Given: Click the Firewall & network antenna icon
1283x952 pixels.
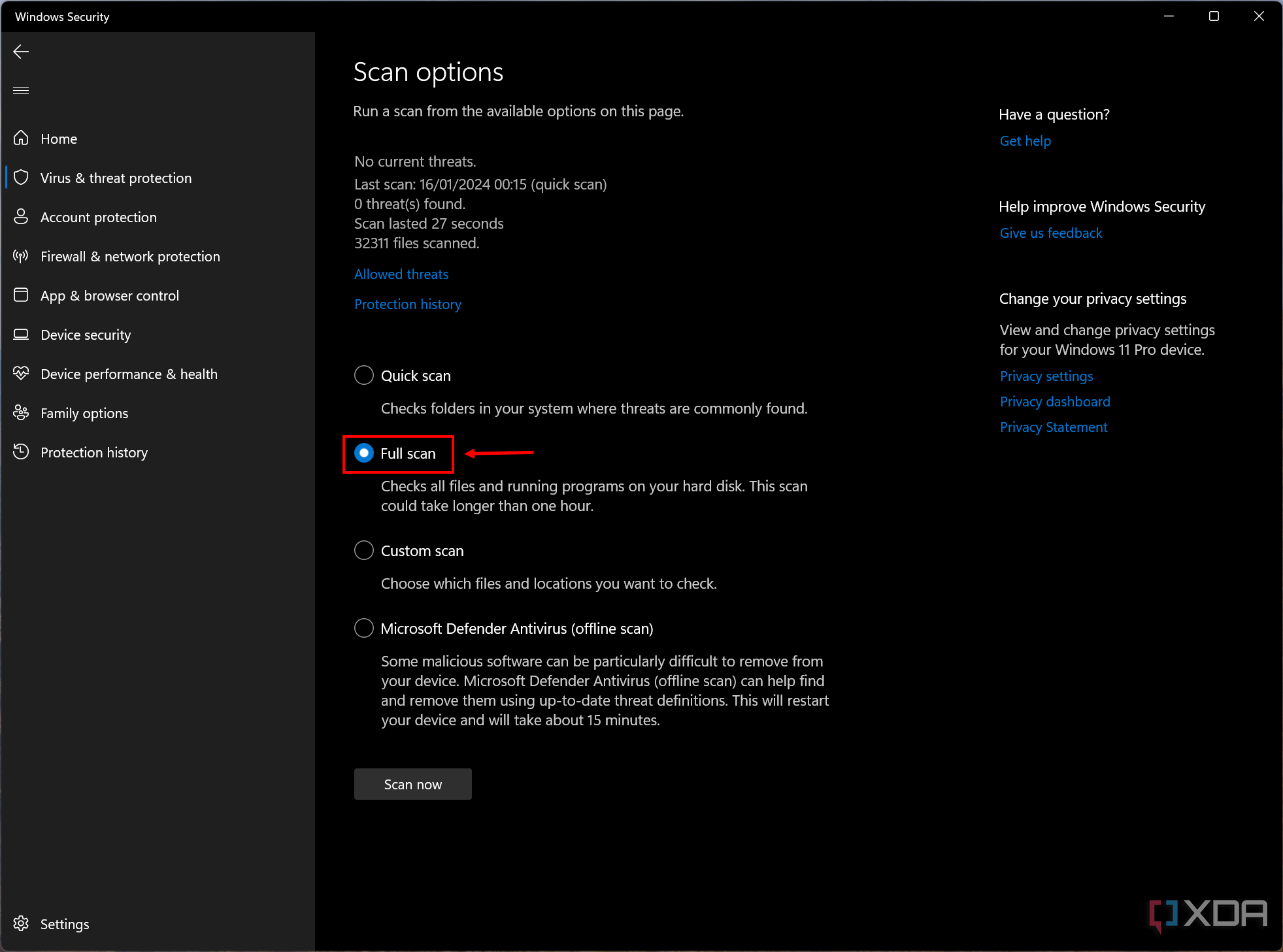Looking at the screenshot, I should click(x=21, y=255).
